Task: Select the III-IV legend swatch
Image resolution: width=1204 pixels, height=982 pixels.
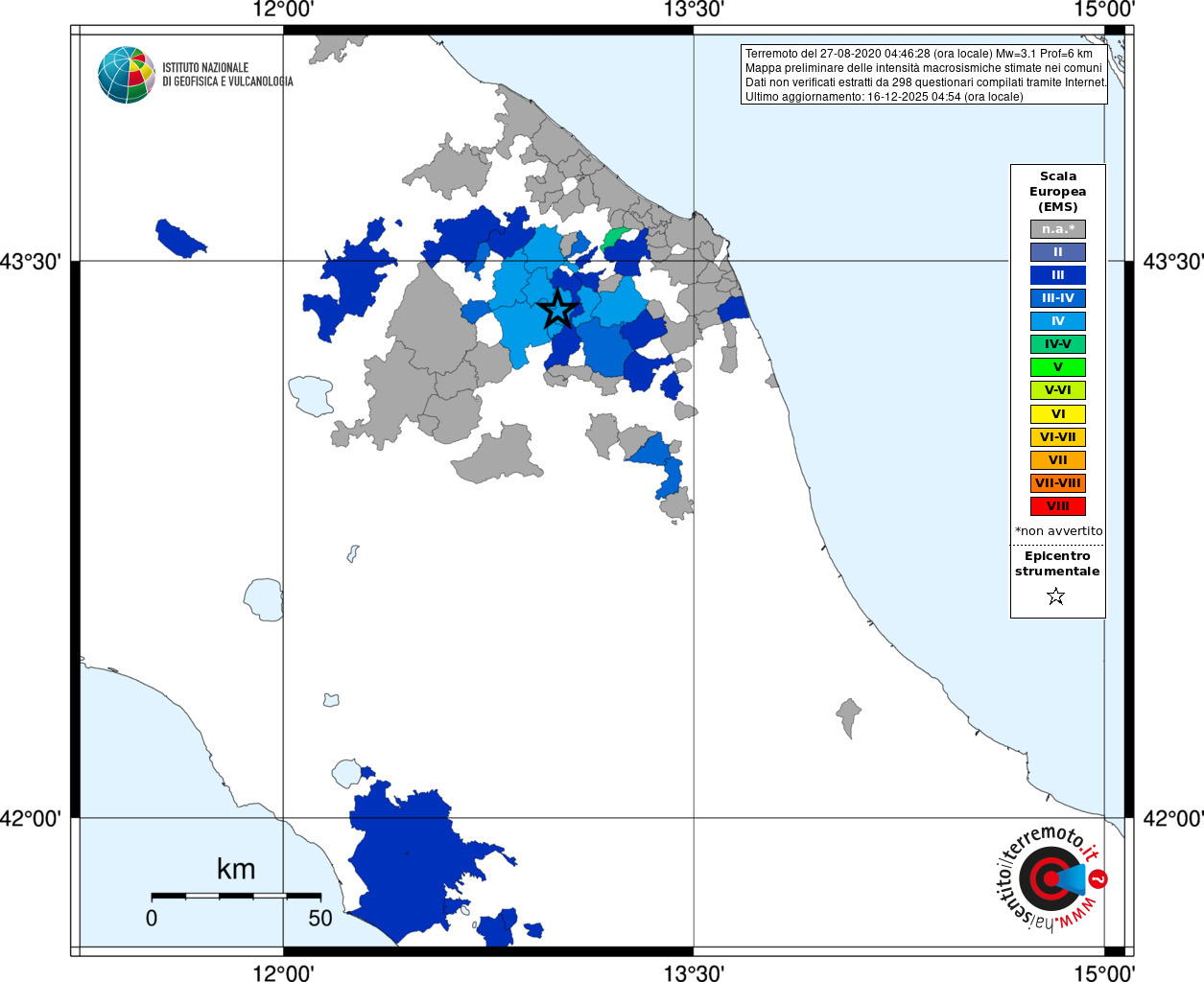Action: (x=1058, y=298)
